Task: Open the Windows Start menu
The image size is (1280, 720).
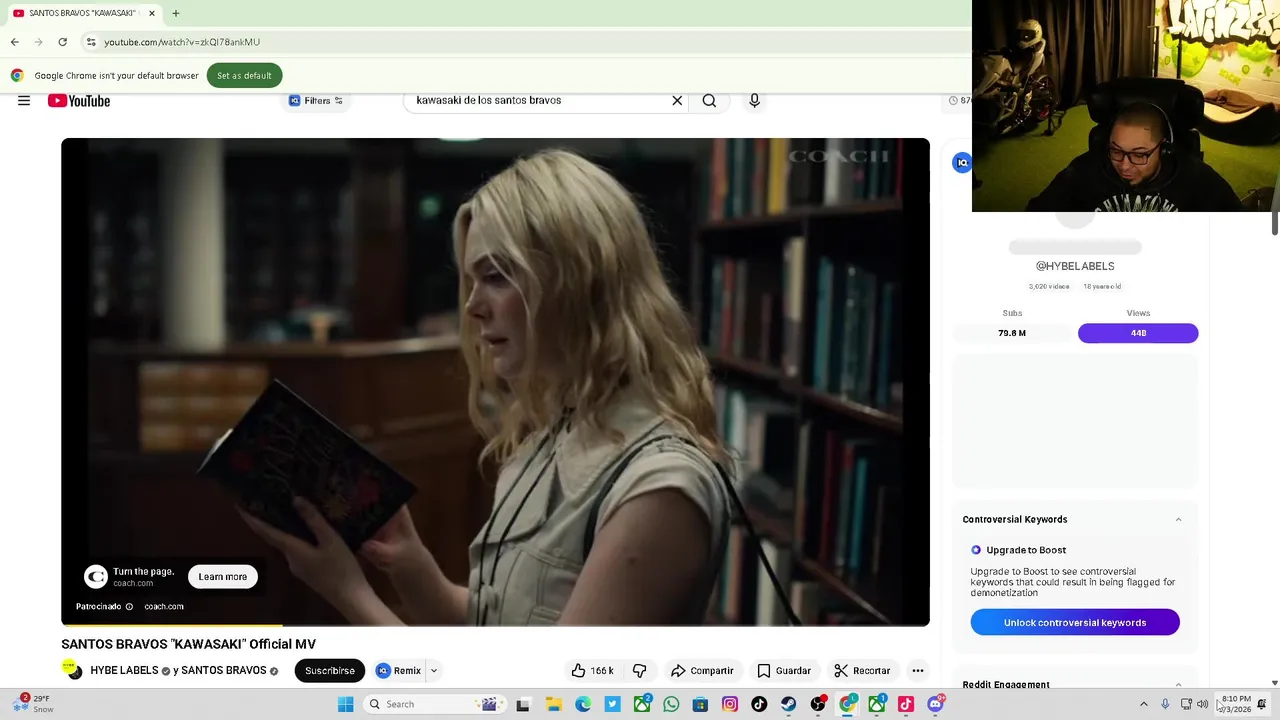Action: [345, 704]
